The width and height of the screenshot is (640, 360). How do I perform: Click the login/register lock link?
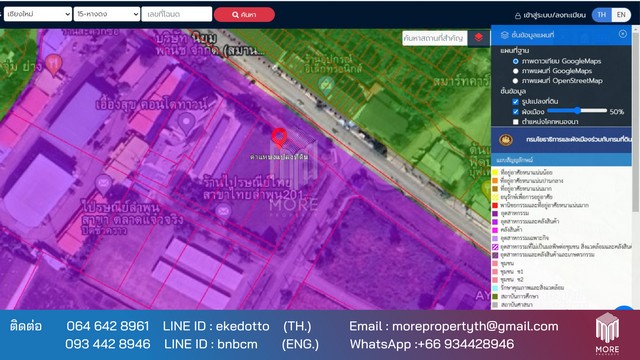[550, 15]
